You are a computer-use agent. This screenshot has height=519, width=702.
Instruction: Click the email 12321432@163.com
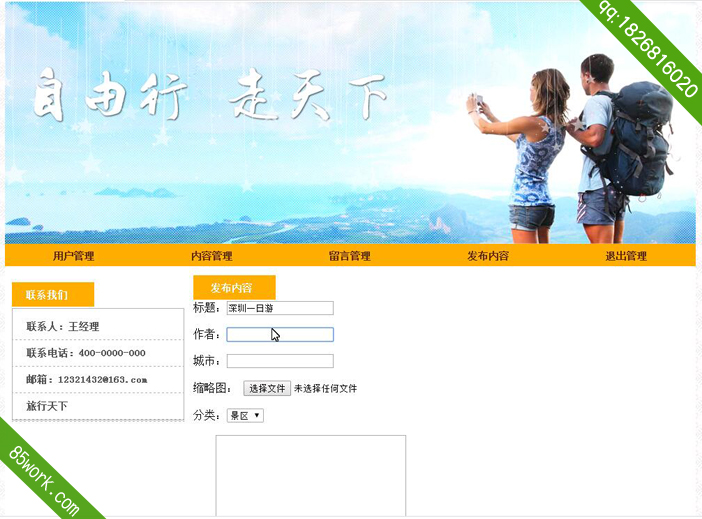[103, 380]
